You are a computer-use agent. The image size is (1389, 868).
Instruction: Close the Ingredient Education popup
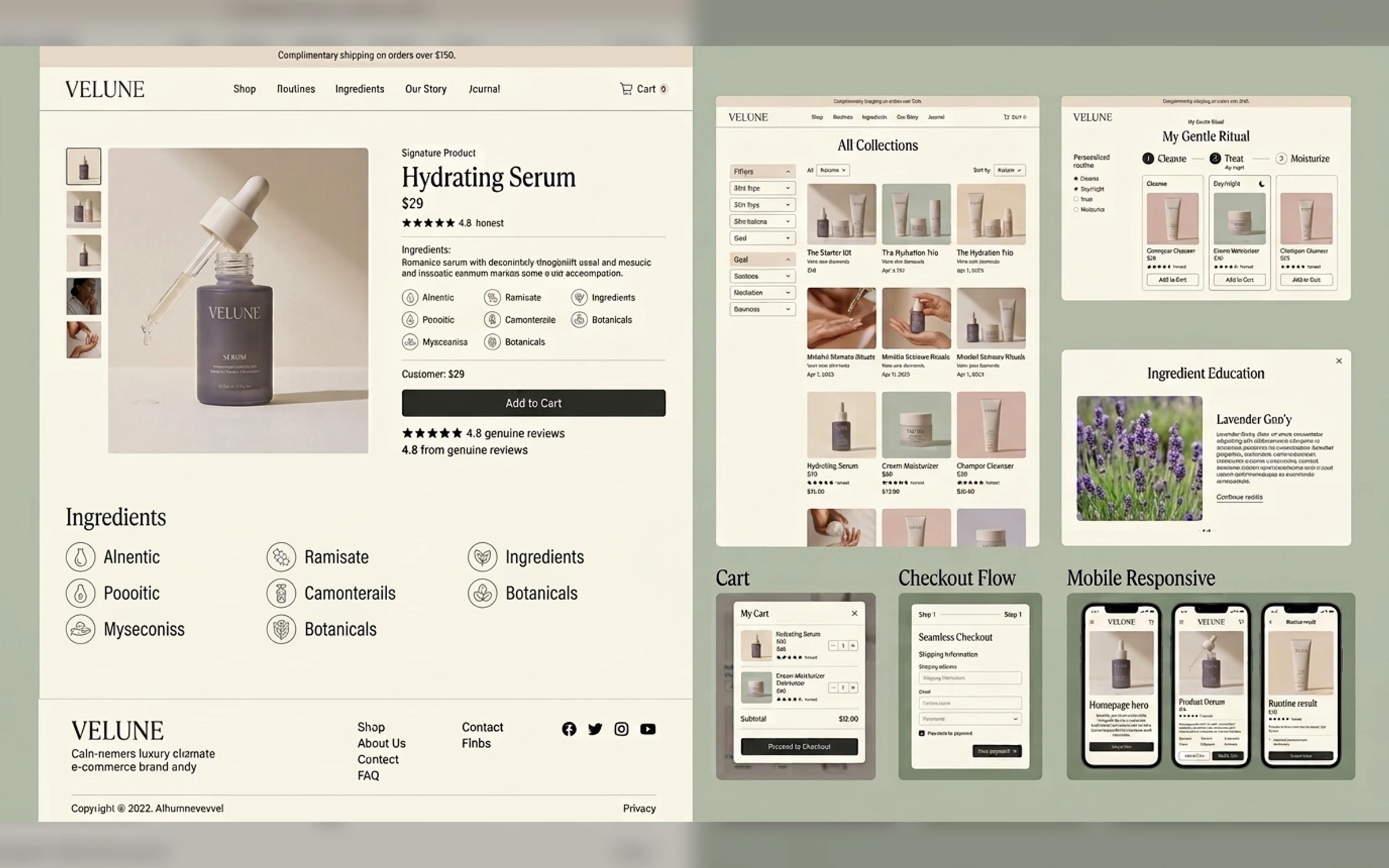[x=1339, y=361]
